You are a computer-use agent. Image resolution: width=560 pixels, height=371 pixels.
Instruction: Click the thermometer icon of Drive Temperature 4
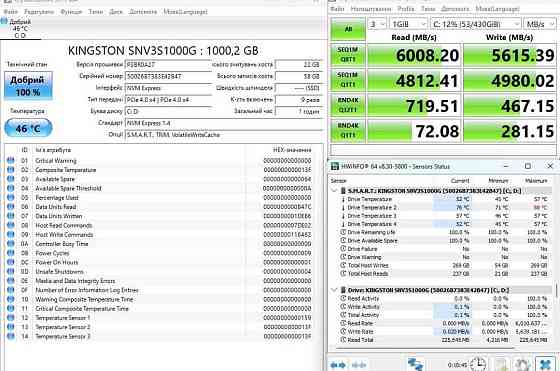[343, 224]
